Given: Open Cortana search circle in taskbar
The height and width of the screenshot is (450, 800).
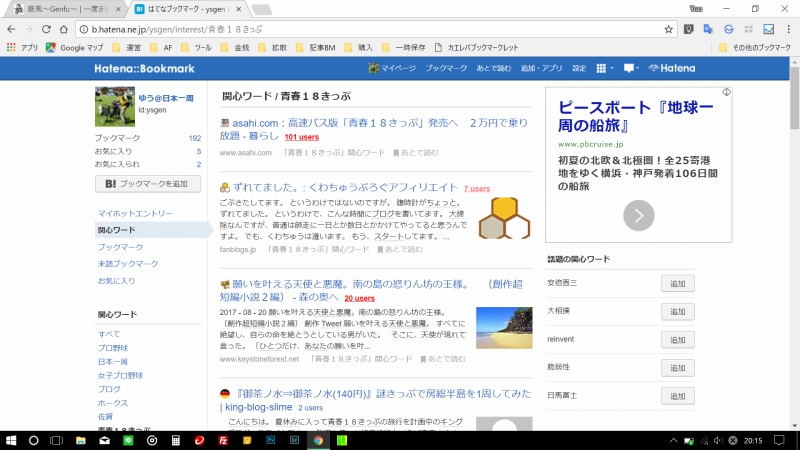Looking at the screenshot, I should point(33,440).
